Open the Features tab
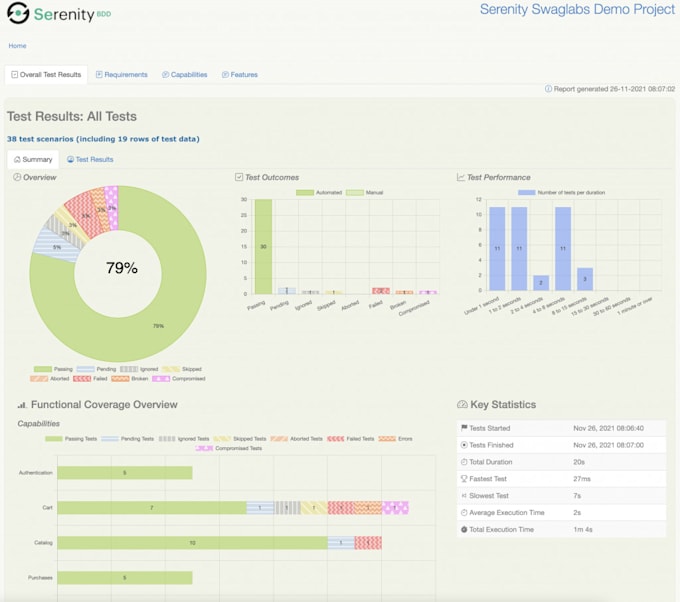The width and height of the screenshot is (680, 602). coord(239,75)
